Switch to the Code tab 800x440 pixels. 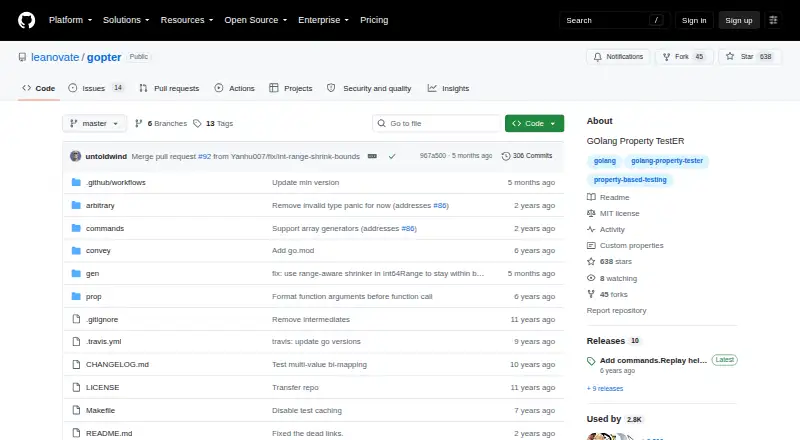click(39, 88)
